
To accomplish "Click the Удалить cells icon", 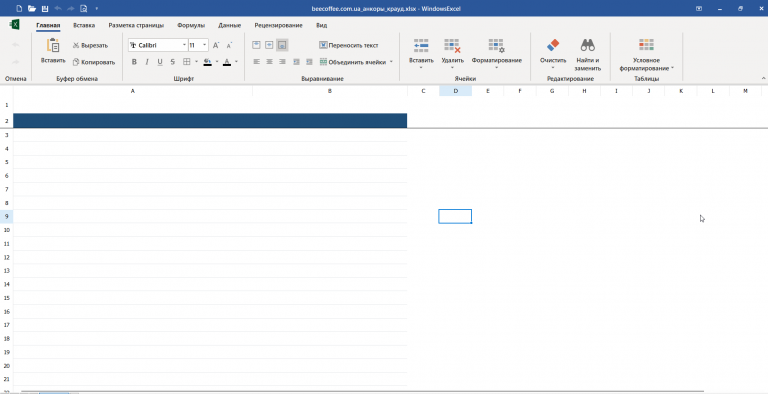I will pyautogui.click(x=452, y=46).
